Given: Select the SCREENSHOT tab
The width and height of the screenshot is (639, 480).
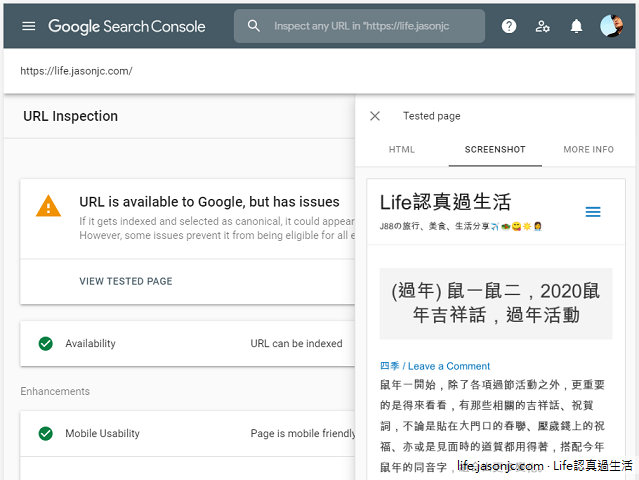Looking at the screenshot, I should point(495,150).
